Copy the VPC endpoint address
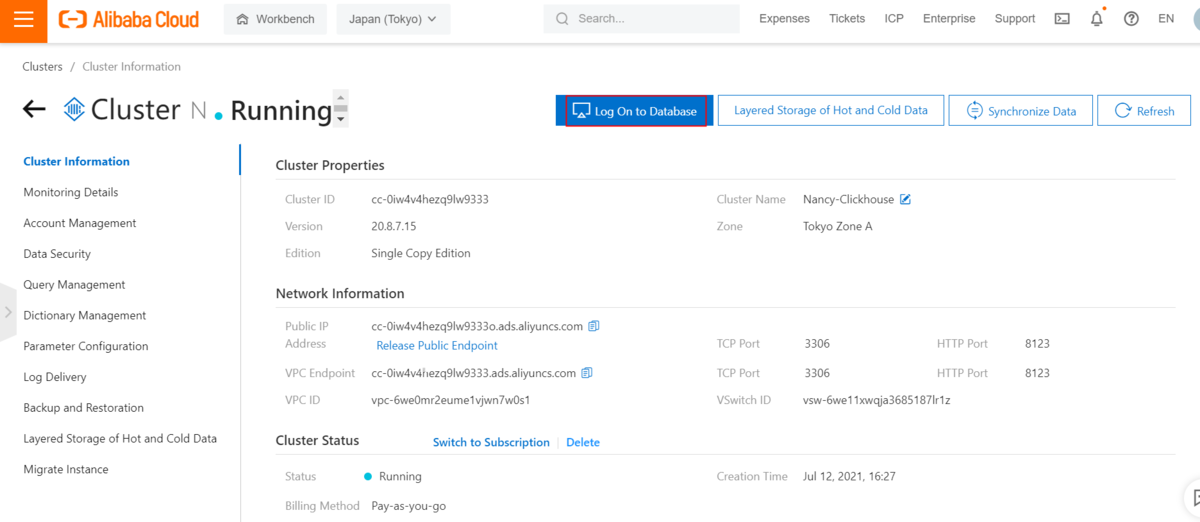Image resolution: width=1200 pixels, height=522 pixels. pos(587,373)
